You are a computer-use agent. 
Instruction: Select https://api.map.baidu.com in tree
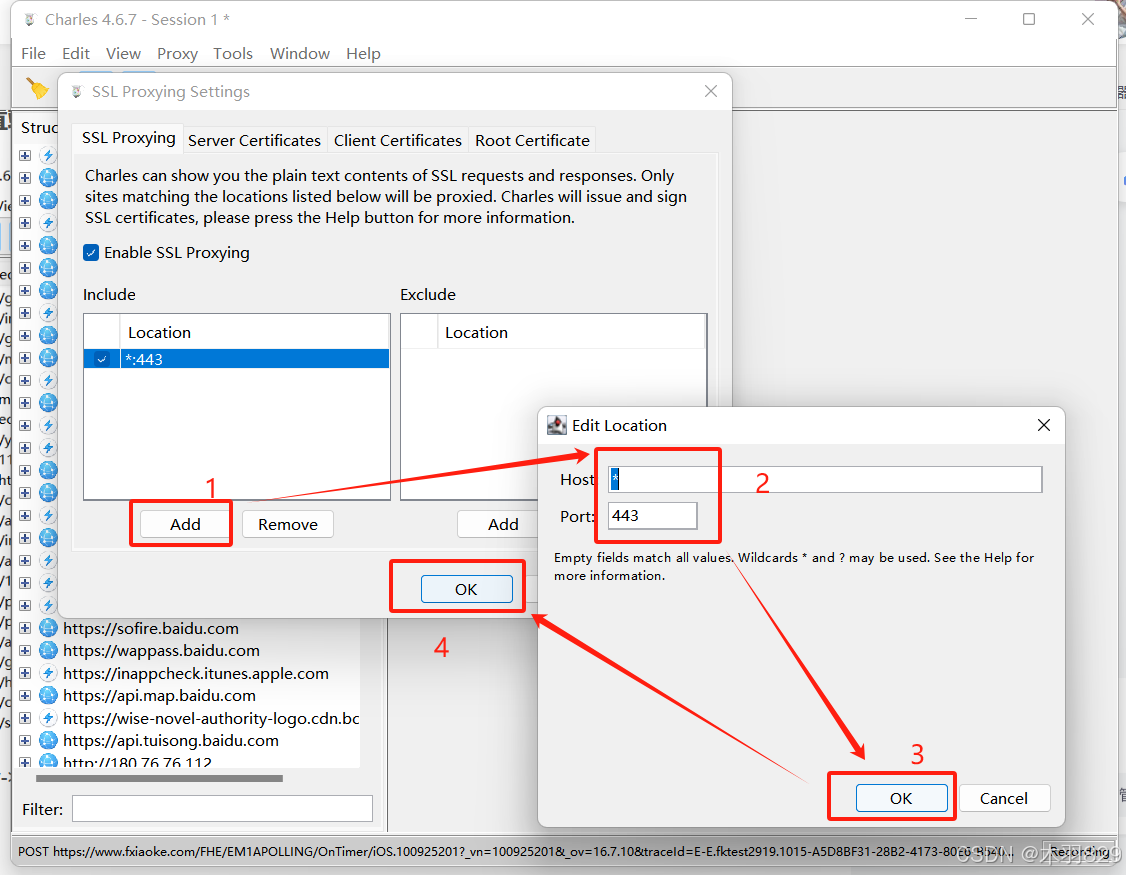pos(159,695)
